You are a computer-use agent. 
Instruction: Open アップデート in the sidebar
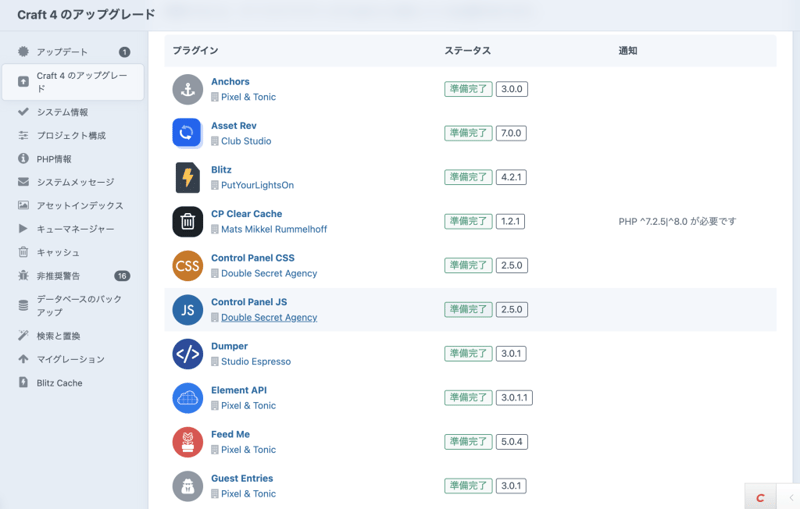[62, 52]
